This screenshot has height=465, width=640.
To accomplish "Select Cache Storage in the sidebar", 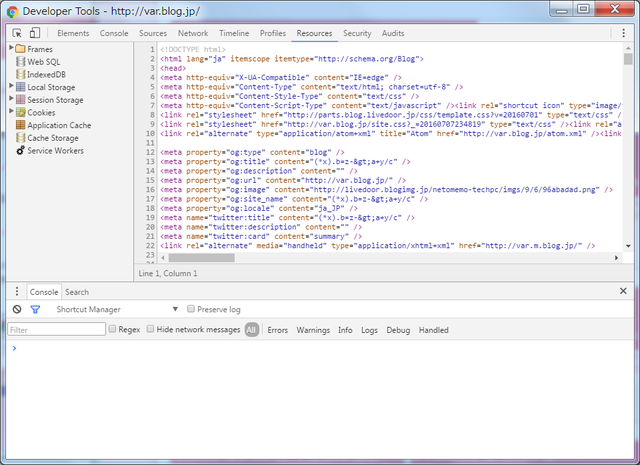I will pos(53,138).
